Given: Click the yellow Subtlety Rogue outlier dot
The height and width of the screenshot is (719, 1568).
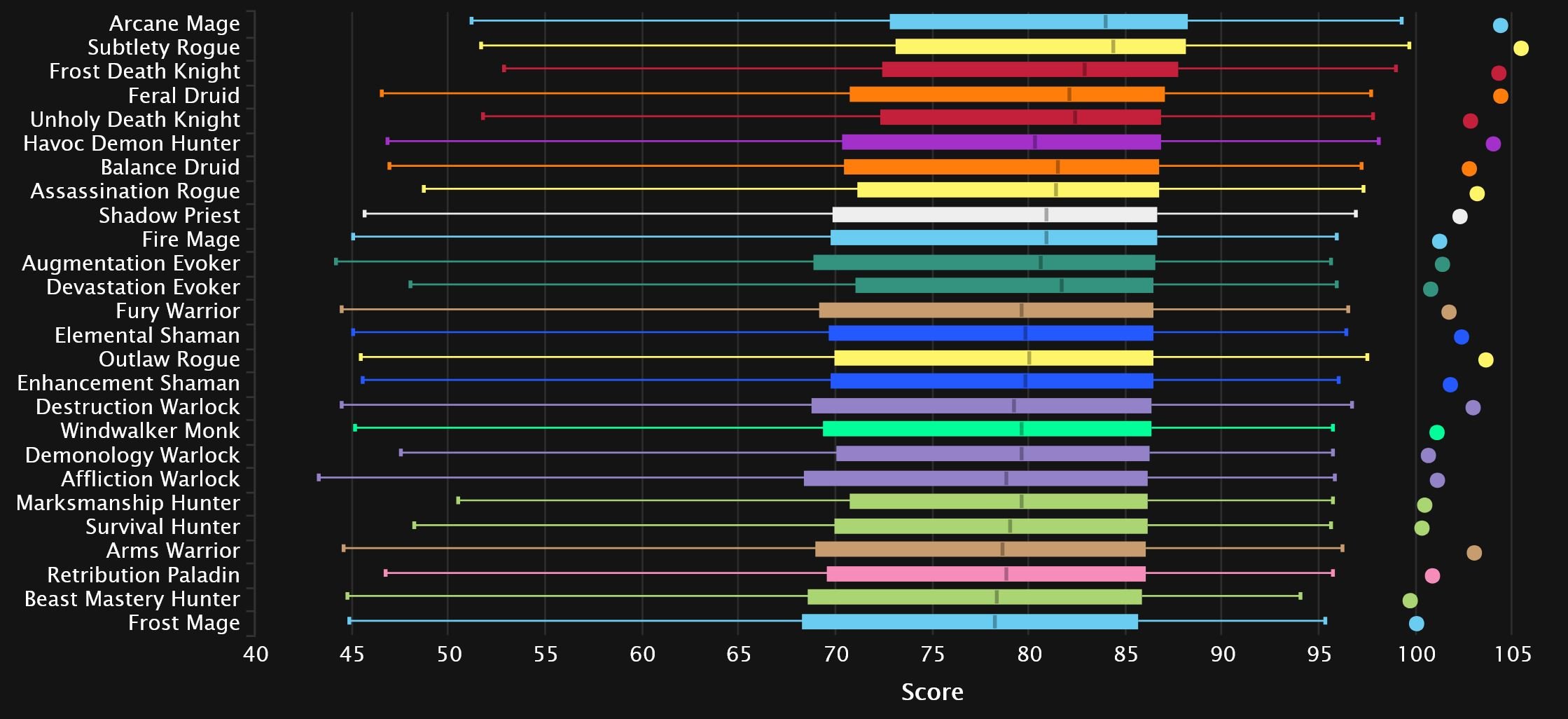Looking at the screenshot, I should 1520,48.
